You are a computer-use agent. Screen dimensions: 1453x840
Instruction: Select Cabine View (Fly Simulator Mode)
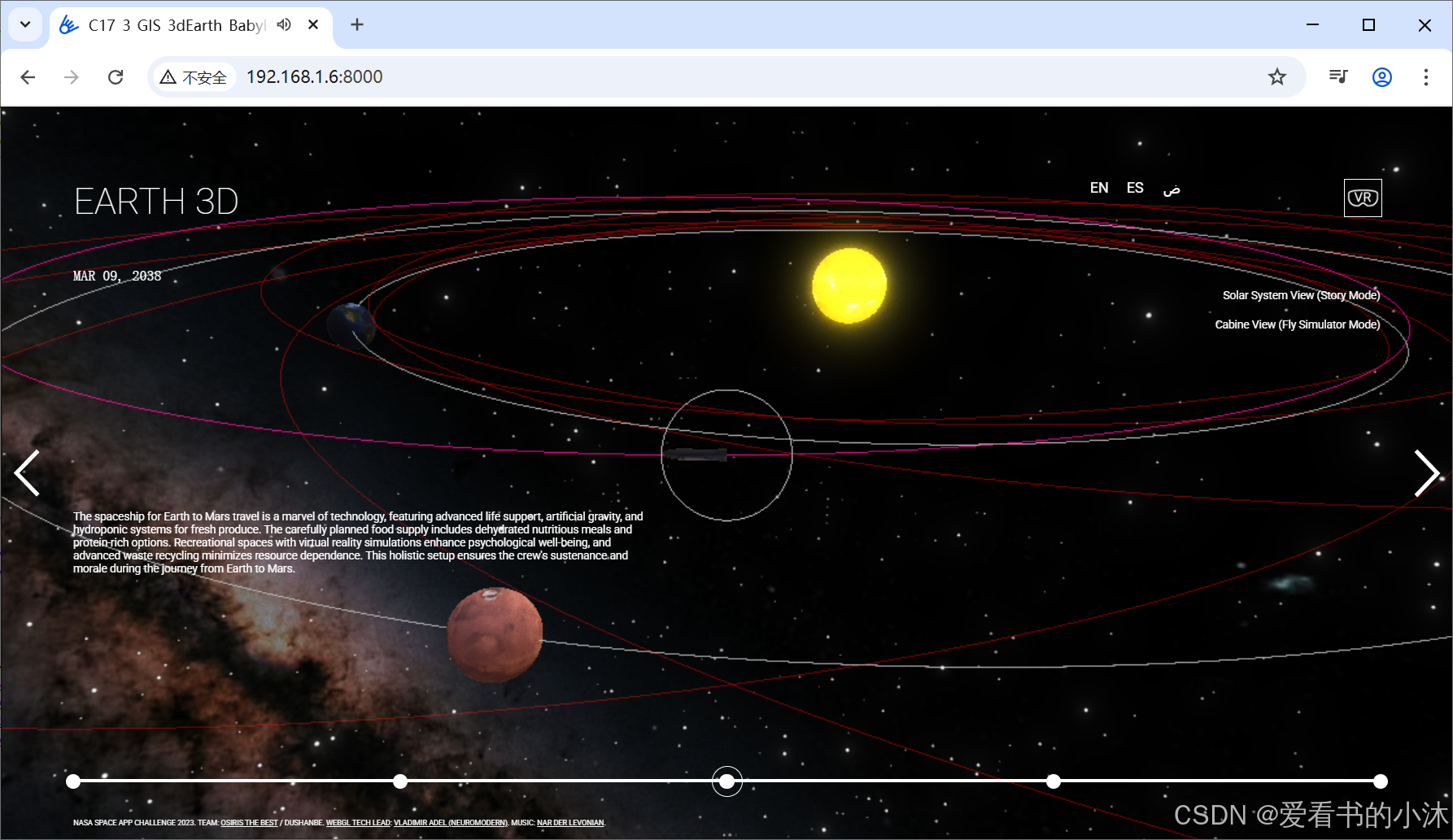coord(1298,324)
